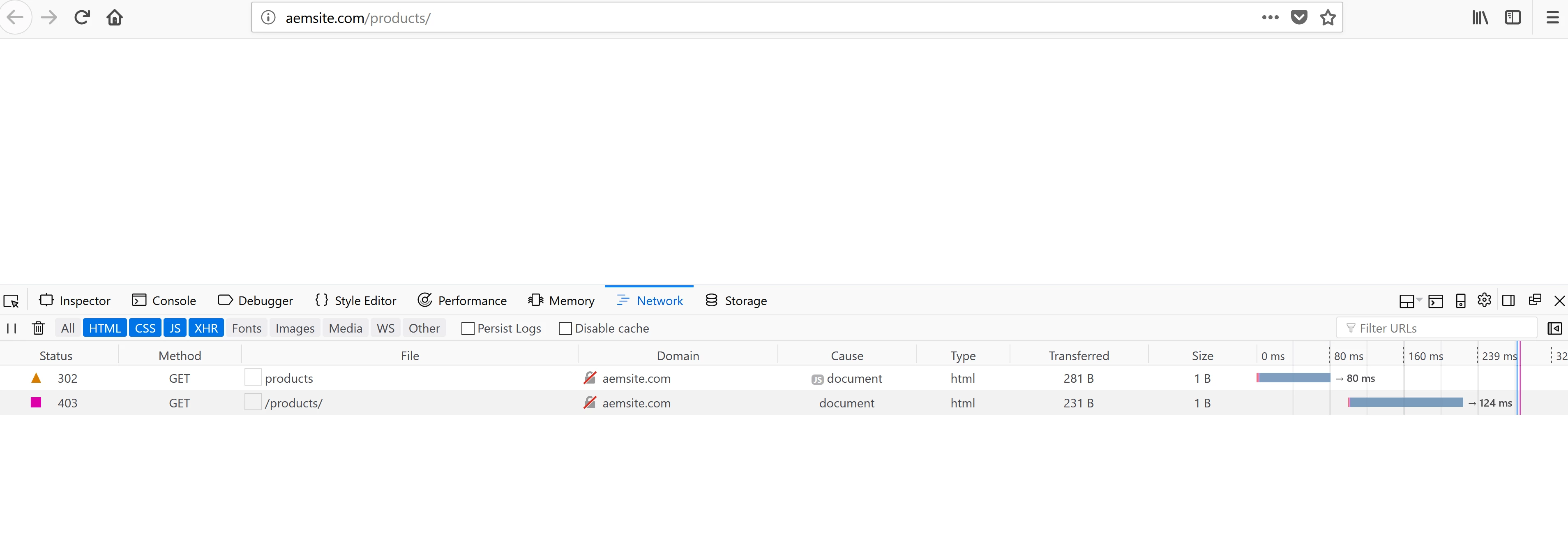Viewport: 1568px width, 548px height.
Task: Clear network log with trash icon
Action: tap(38, 328)
